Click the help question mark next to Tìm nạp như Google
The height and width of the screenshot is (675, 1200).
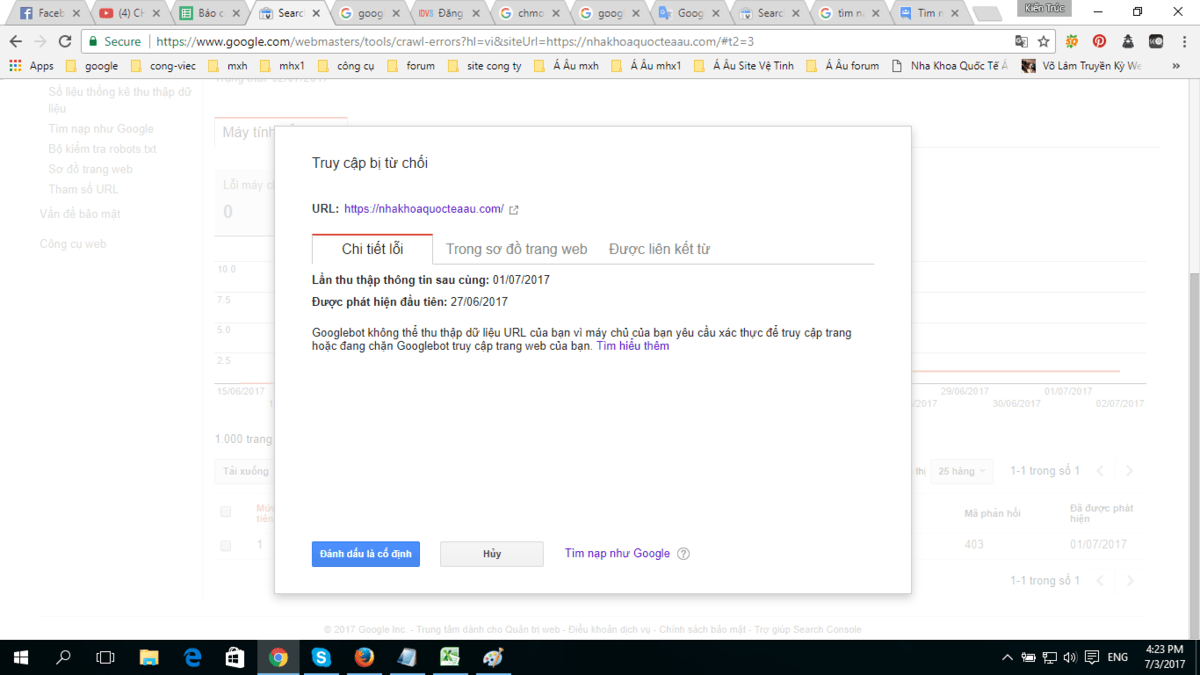(x=684, y=554)
